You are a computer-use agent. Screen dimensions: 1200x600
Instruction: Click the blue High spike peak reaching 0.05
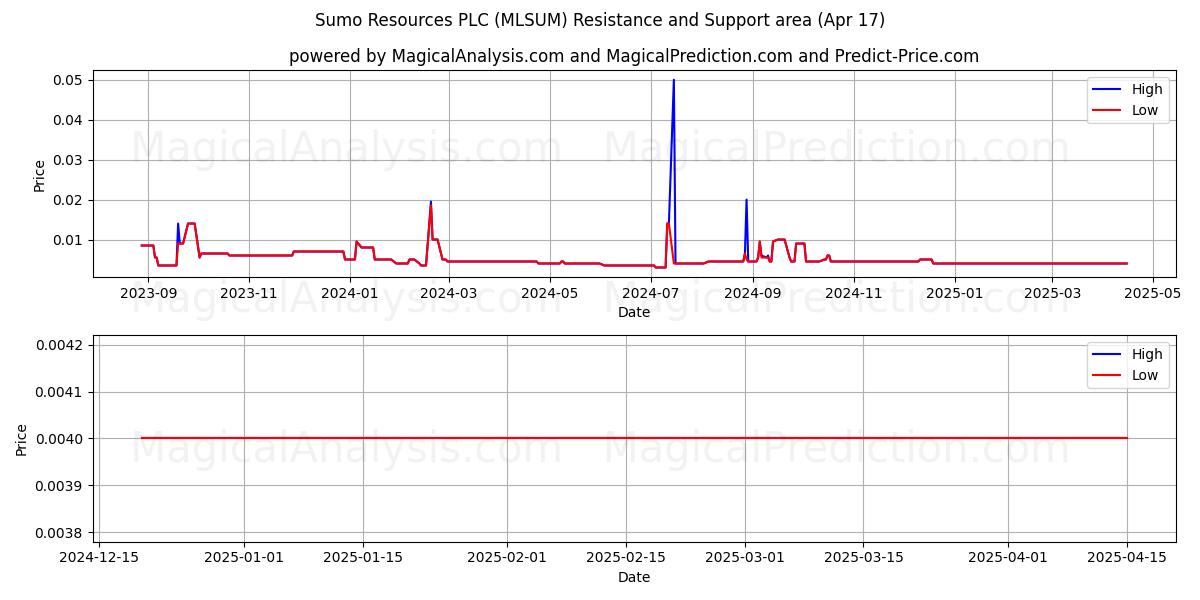point(673,80)
